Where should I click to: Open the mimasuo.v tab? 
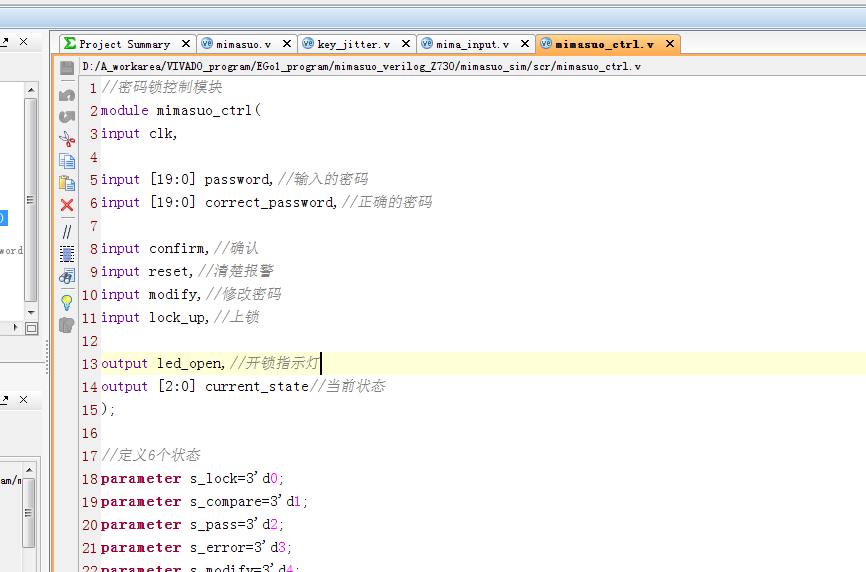pyautogui.click(x=242, y=44)
